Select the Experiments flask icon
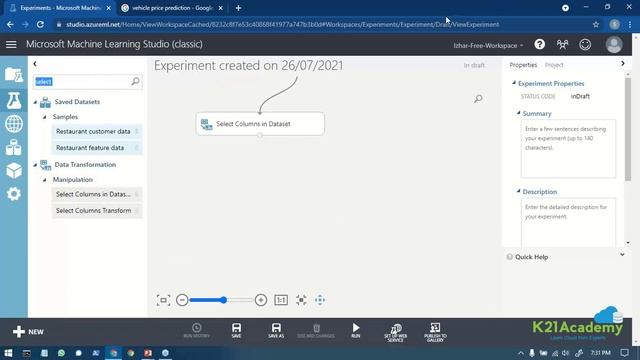The height and width of the screenshot is (360, 640). pyautogui.click(x=14, y=100)
